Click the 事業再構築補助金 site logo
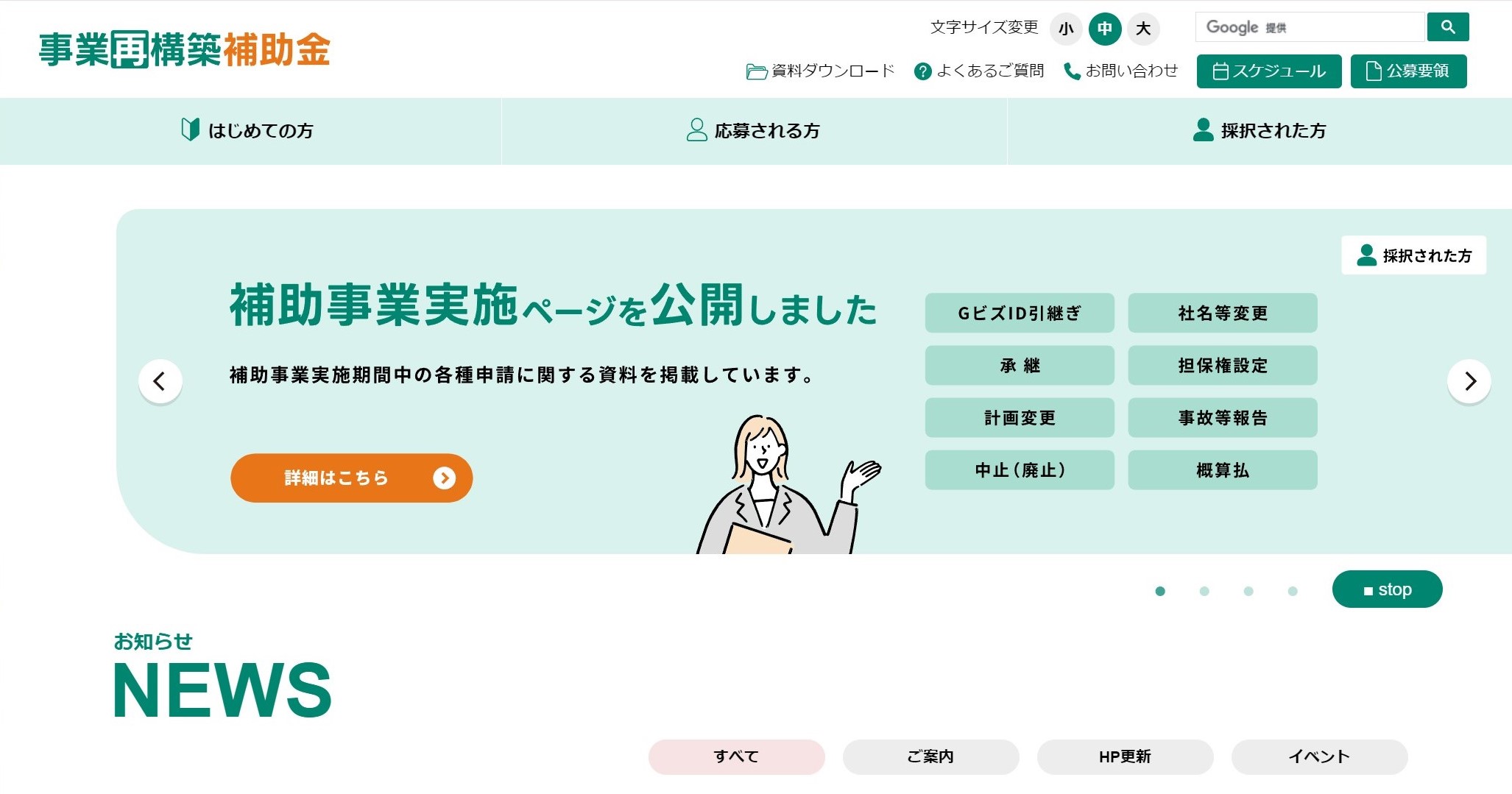Viewport: 1512px width, 794px height. pos(184,50)
